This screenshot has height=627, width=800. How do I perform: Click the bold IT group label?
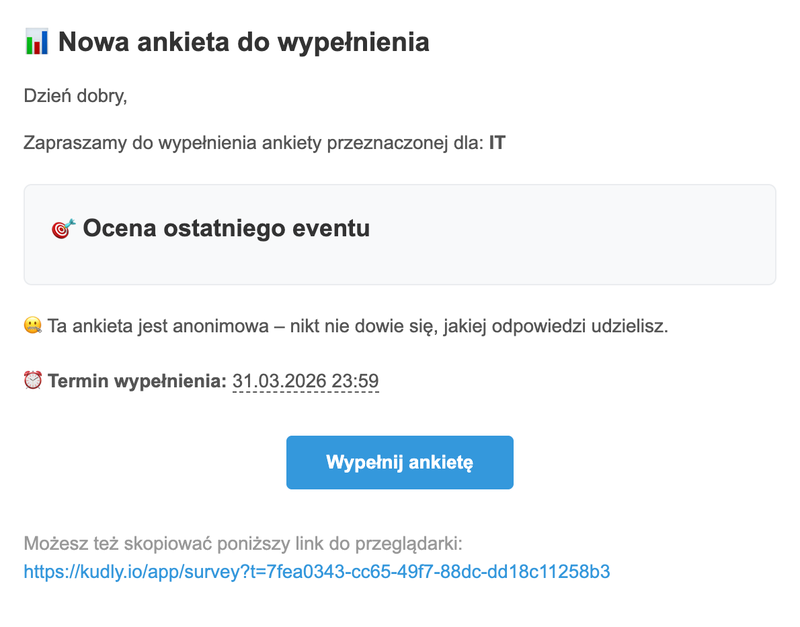tap(497, 143)
